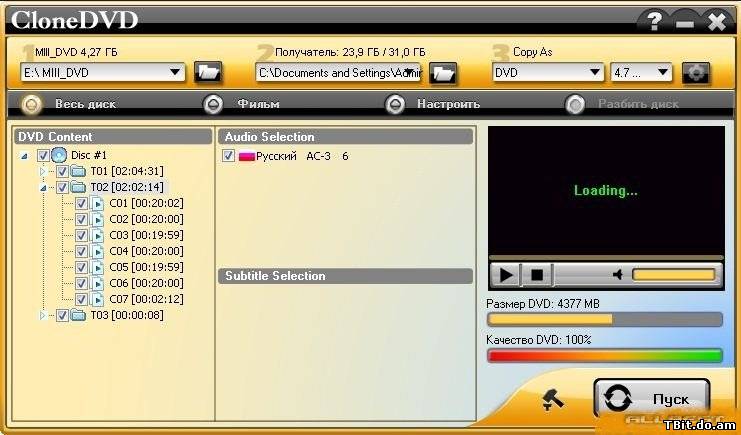Click the Disc #1 disc icon

59,155
